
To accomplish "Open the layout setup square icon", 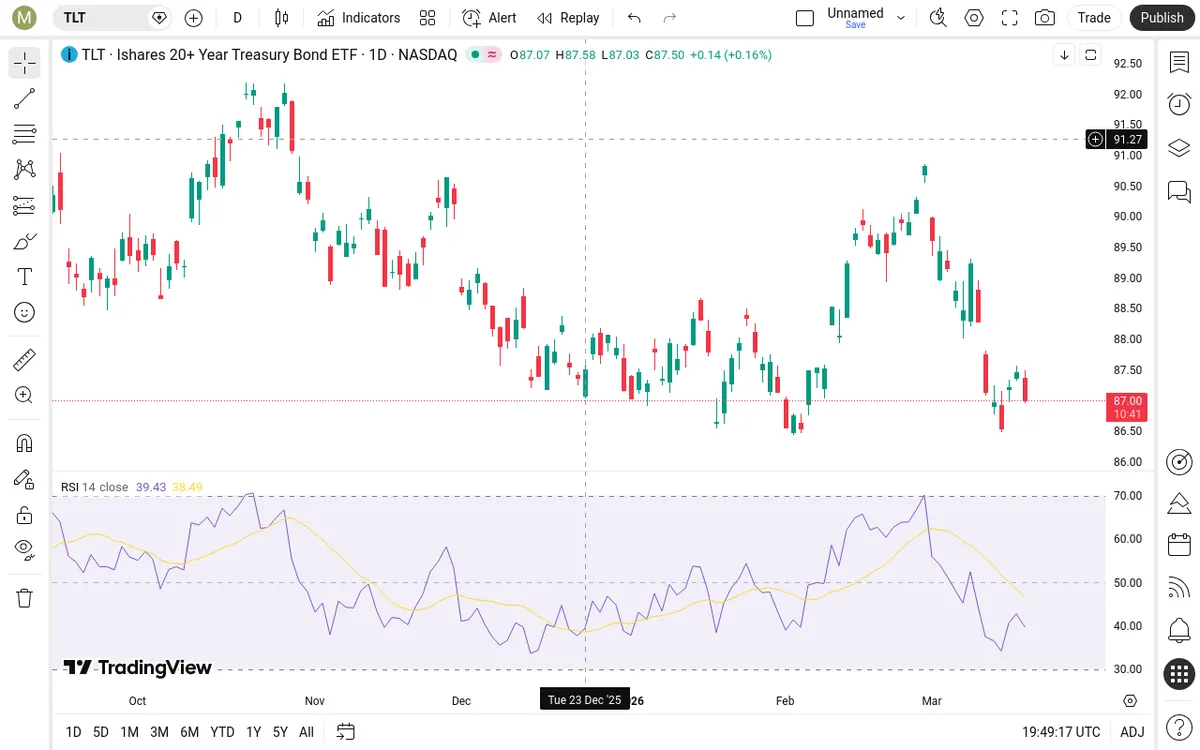I will (805, 17).
